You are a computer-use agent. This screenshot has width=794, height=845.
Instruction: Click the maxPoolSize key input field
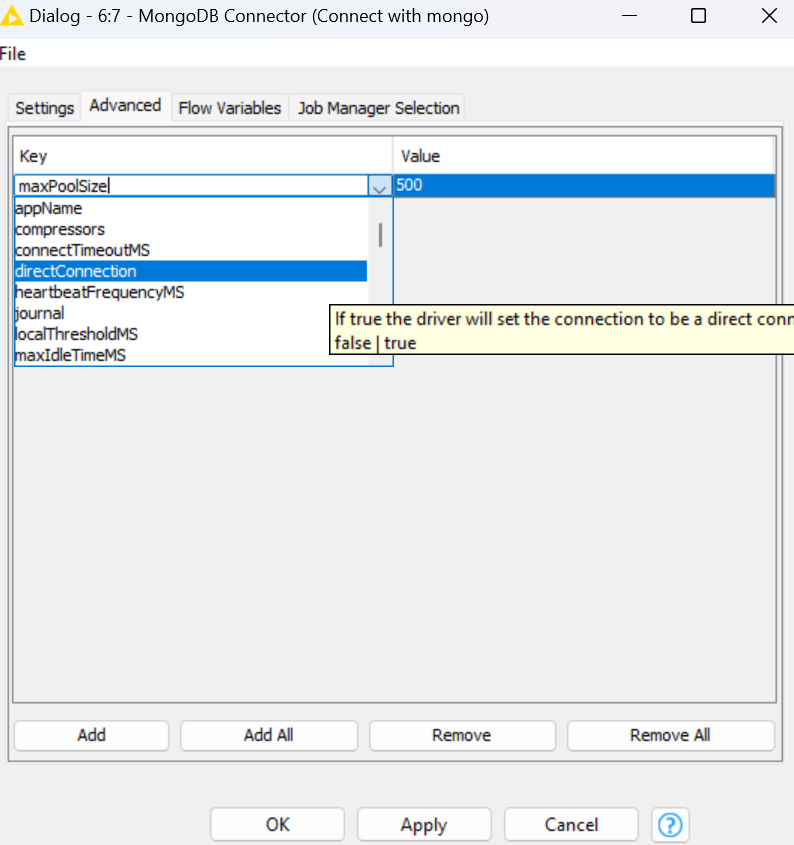point(191,186)
